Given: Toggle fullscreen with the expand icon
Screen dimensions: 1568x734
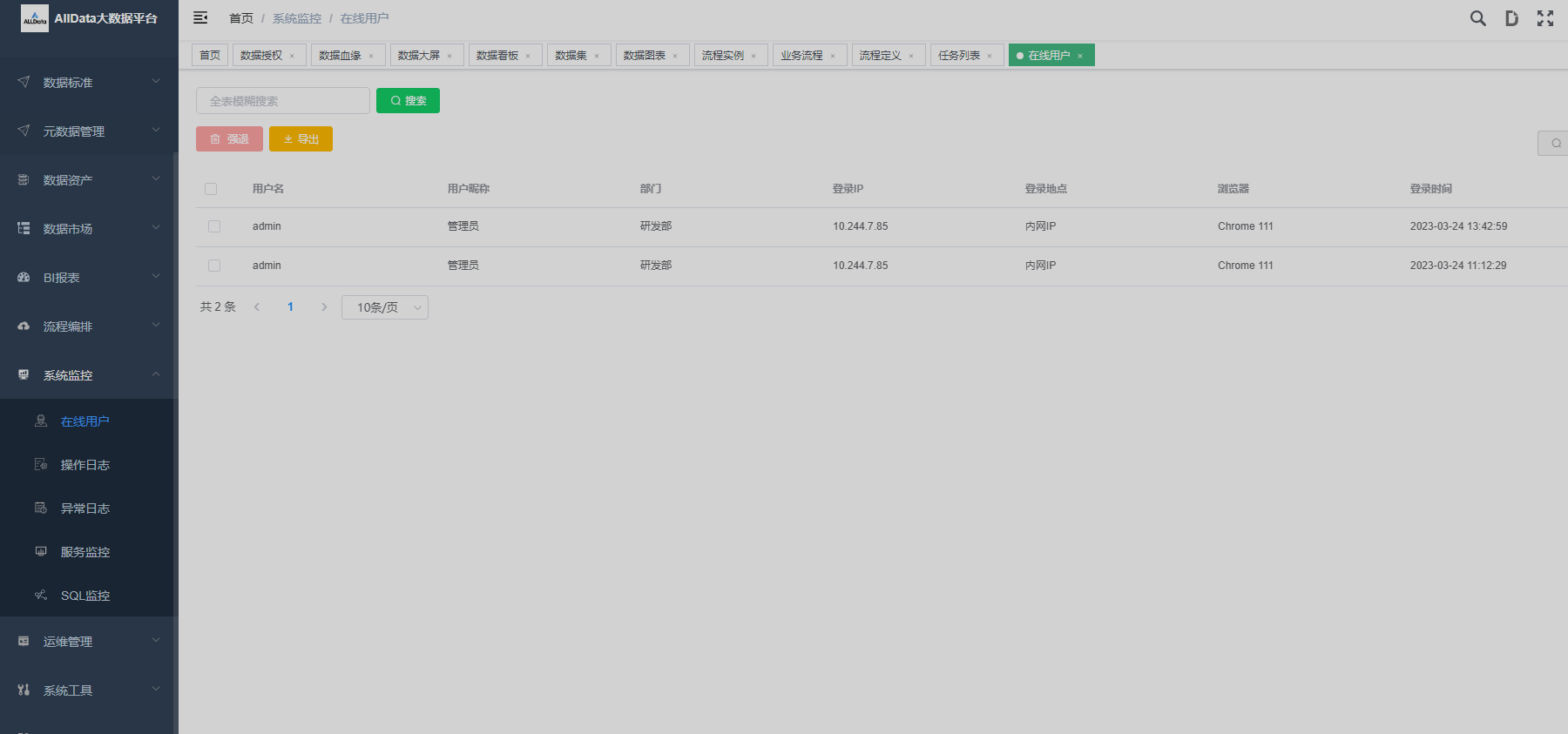Looking at the screenshot, I should tap(1544, 18).
